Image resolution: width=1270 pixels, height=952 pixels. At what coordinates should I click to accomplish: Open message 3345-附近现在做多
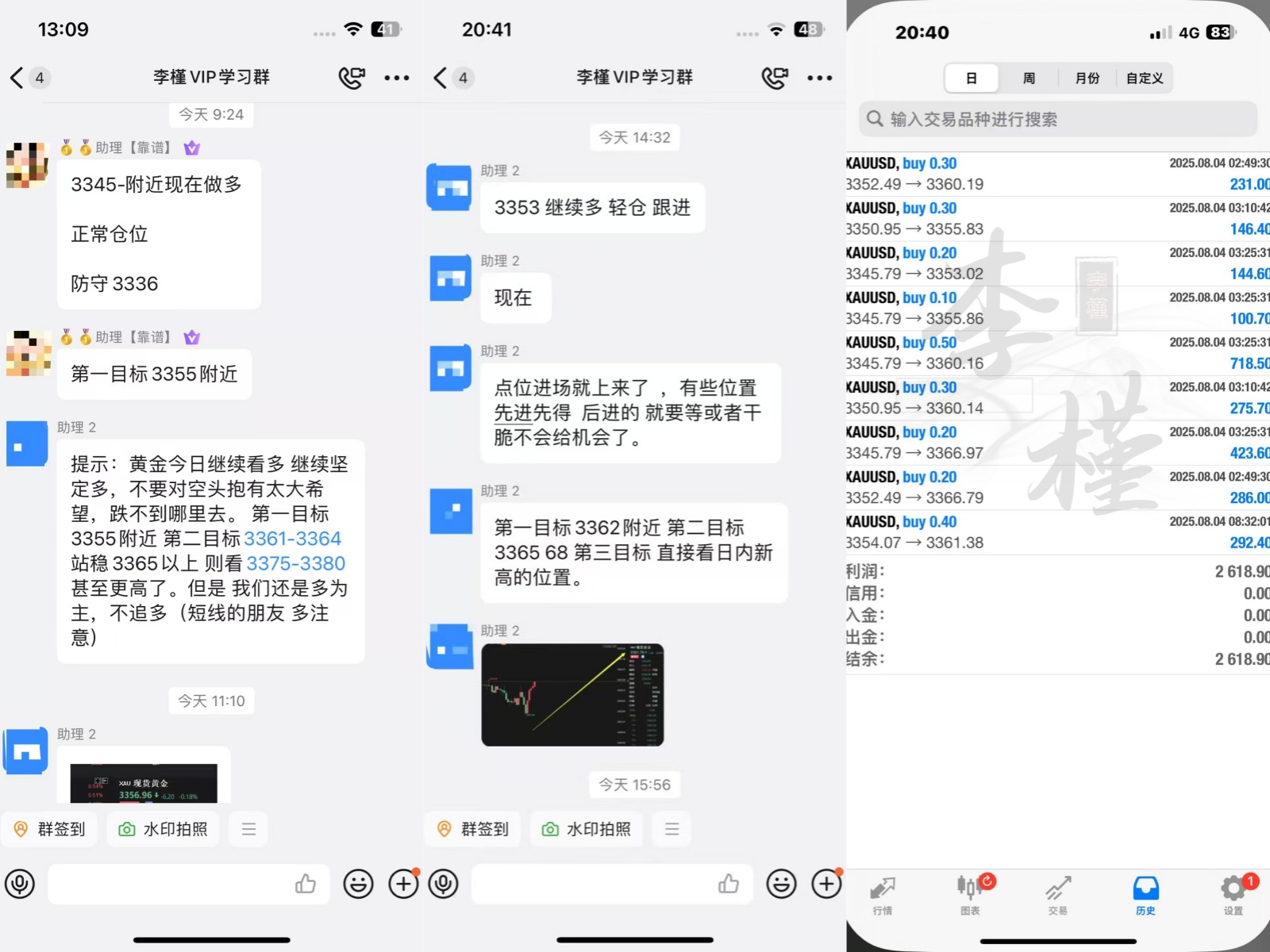pyautogui.click(x=159, y=234)
